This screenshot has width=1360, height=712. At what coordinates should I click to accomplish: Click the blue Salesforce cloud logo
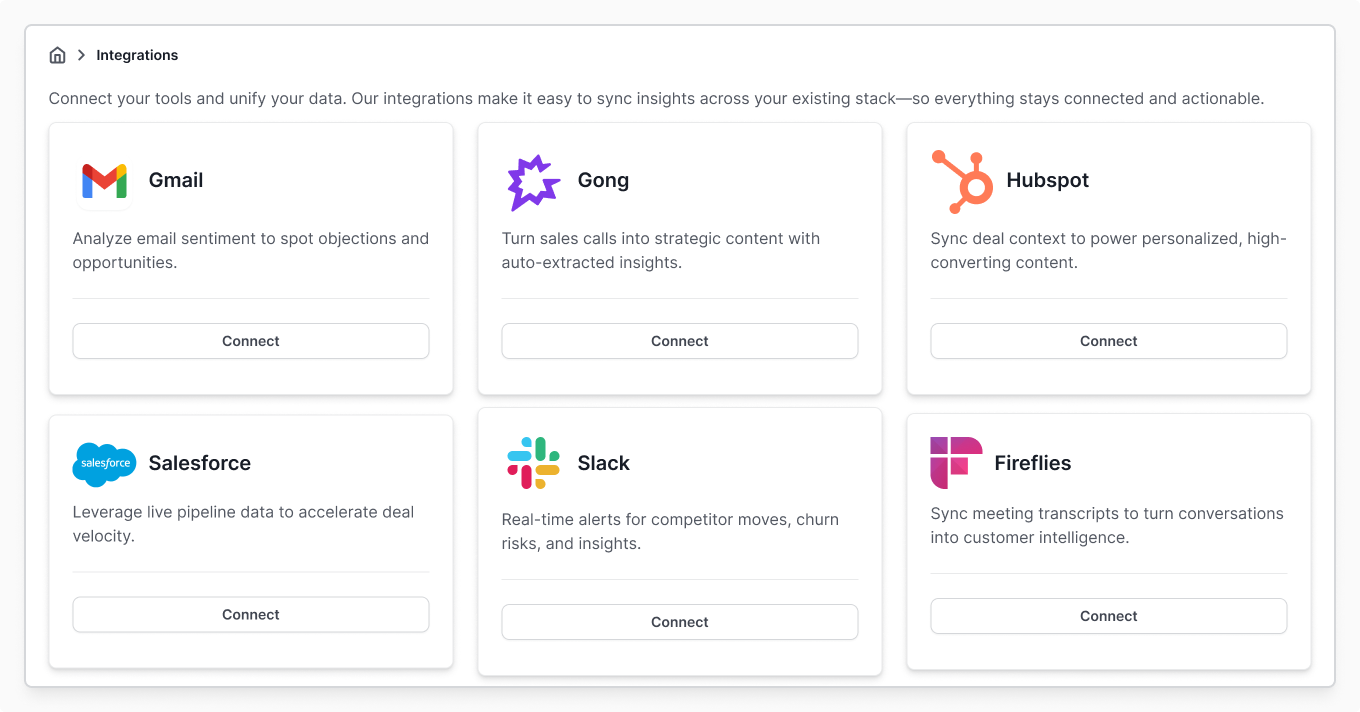[x=104, y=464]
